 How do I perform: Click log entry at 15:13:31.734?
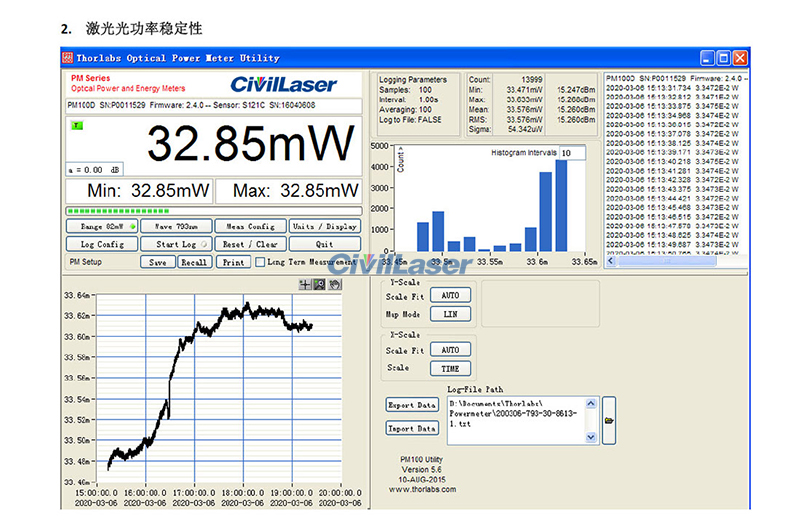pos(672,88)
